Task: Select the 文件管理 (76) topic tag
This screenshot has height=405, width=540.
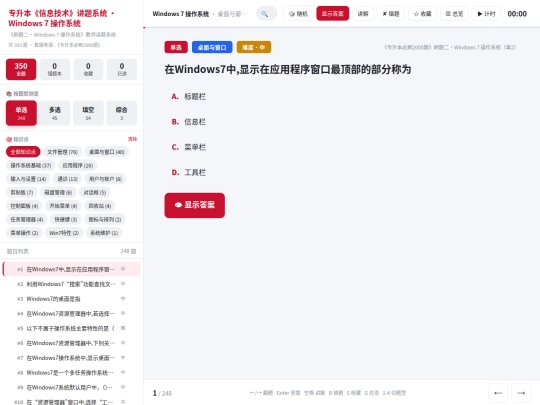Action: (62, 152)
